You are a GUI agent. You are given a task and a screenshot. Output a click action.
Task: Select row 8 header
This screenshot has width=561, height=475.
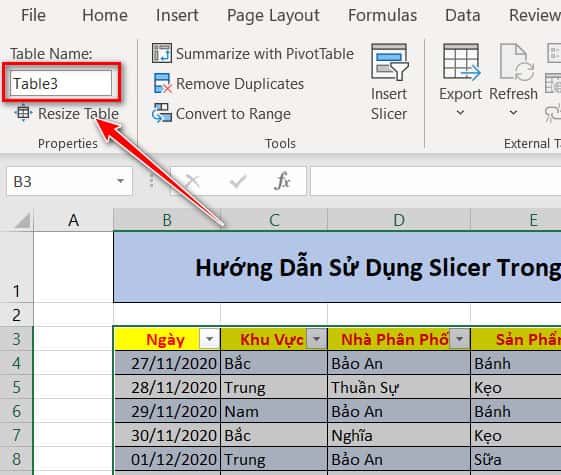[16, 459]
